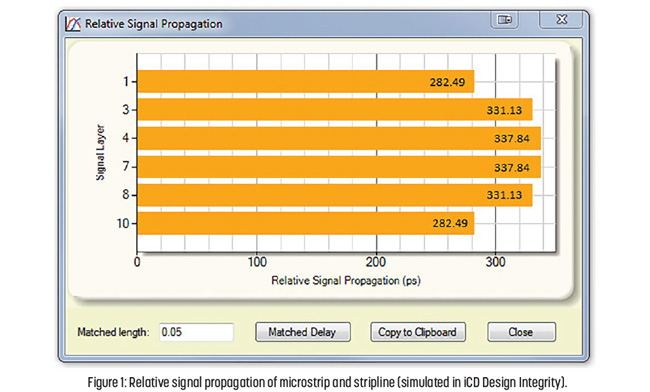Select the layer 8 bar showing 331.13
The height and width of the screenshot is (392, 650).
point(335,195)
